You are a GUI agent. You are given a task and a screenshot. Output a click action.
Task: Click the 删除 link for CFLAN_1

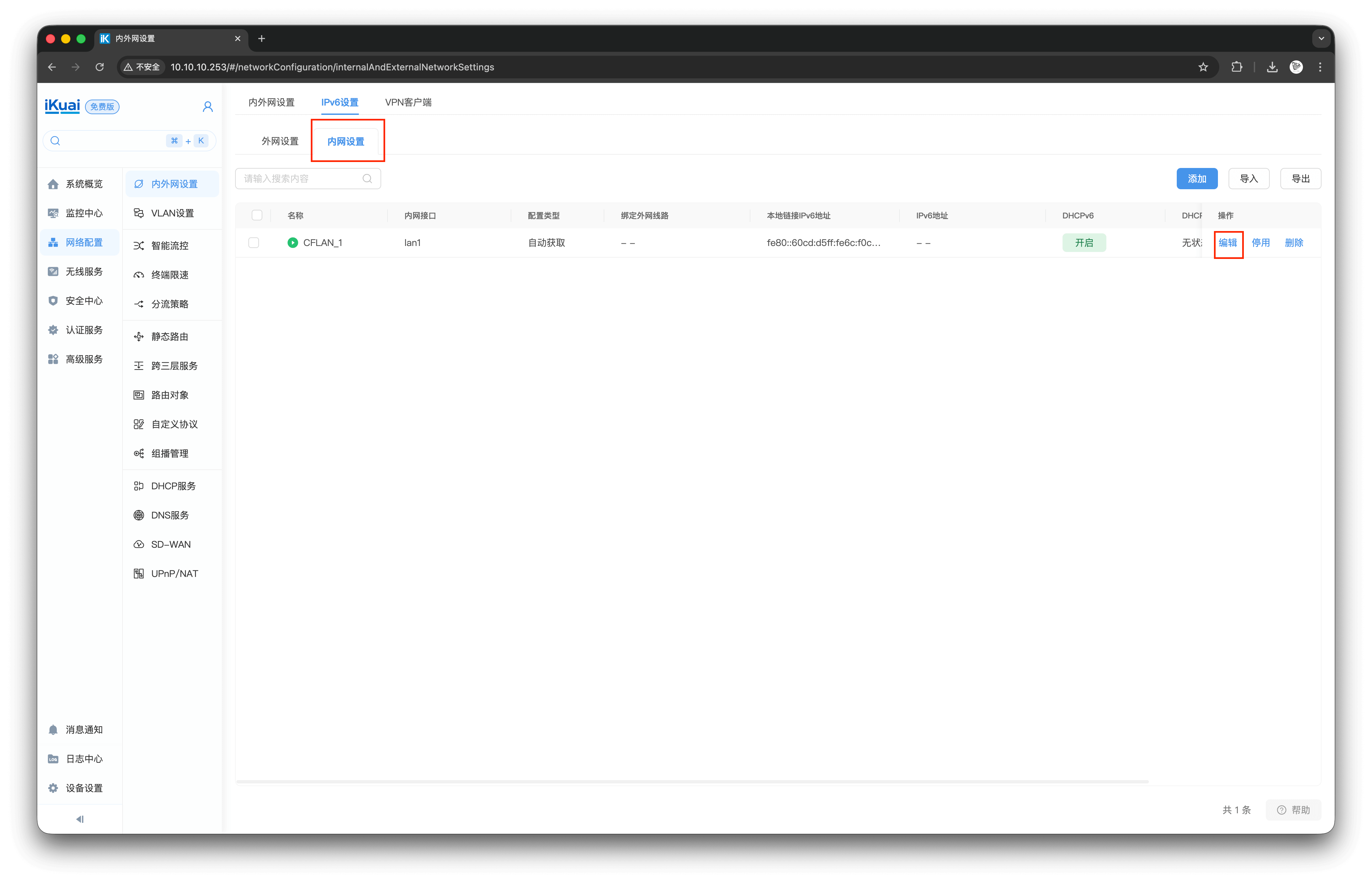point(1293,243)
